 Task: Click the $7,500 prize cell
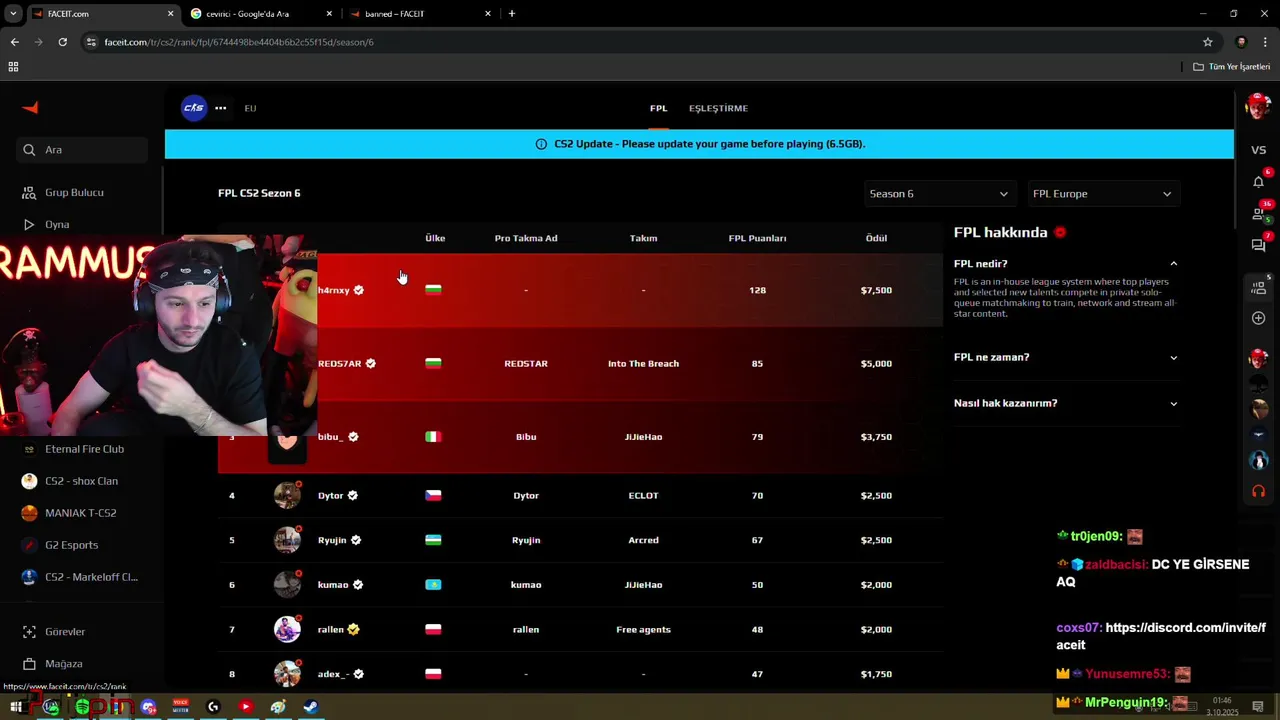coord(876,290)
